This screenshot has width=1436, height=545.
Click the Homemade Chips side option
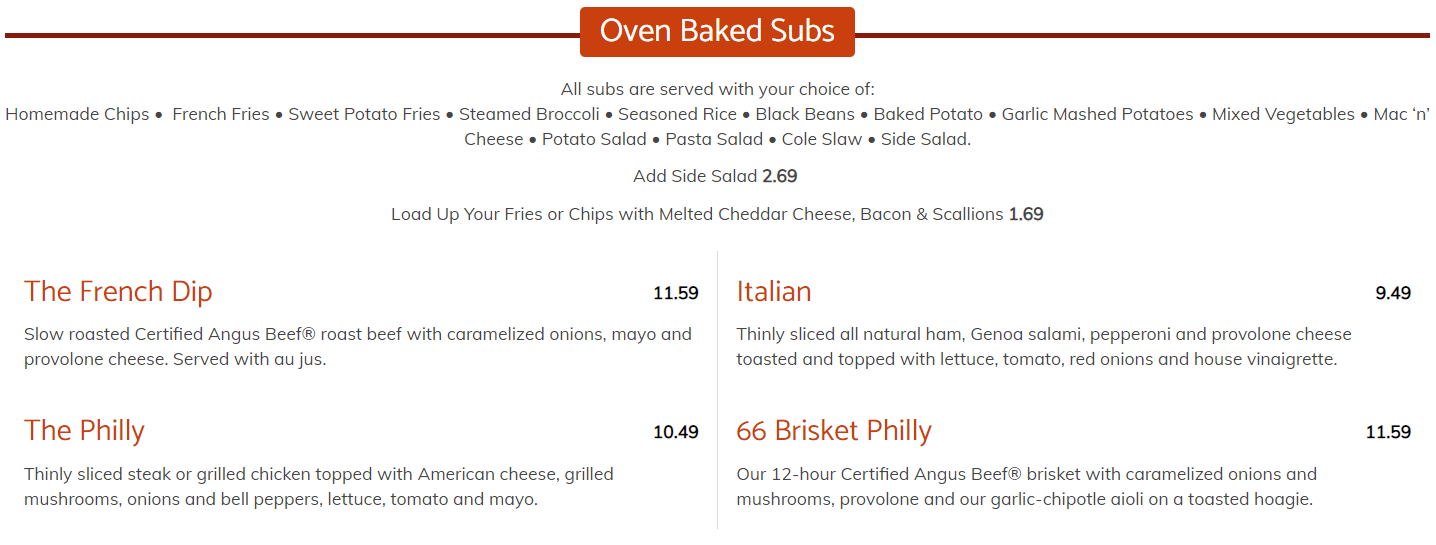pyautogui.click(x=77, y=114)
